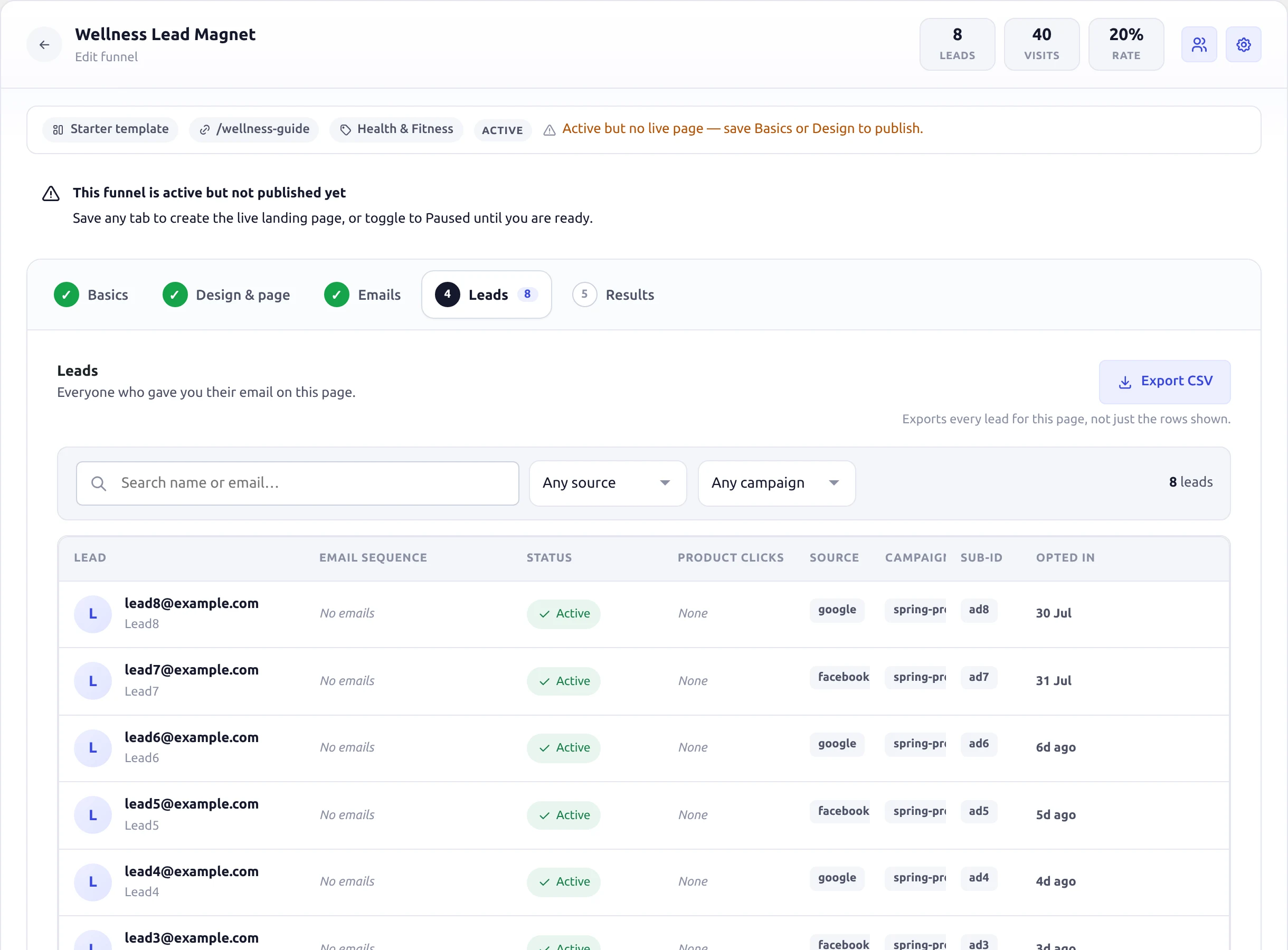1288x950 pixels.
Task: Click the google source tag for lead8
Action: tap(837, 610)
